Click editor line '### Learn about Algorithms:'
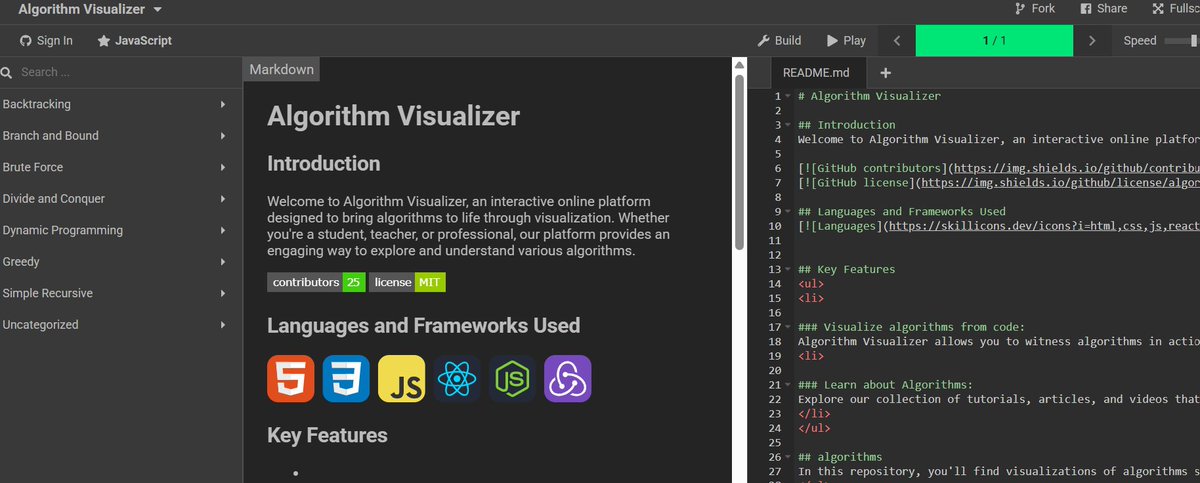 (x=885, y=384)
